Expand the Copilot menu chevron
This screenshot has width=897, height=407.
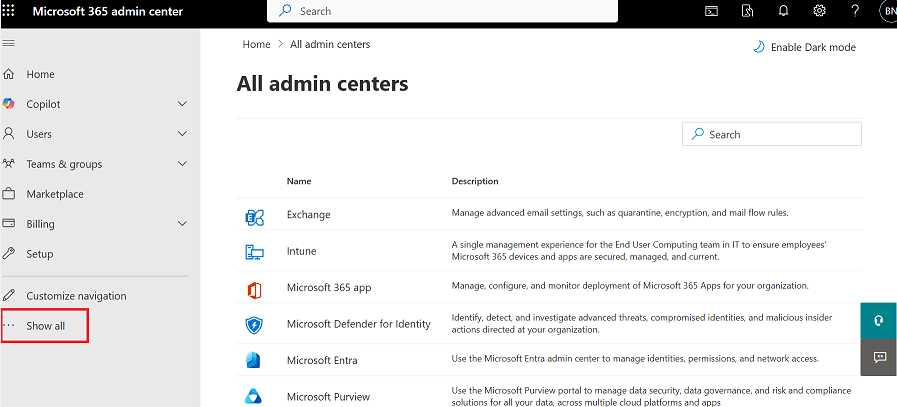tap(182, 104)
